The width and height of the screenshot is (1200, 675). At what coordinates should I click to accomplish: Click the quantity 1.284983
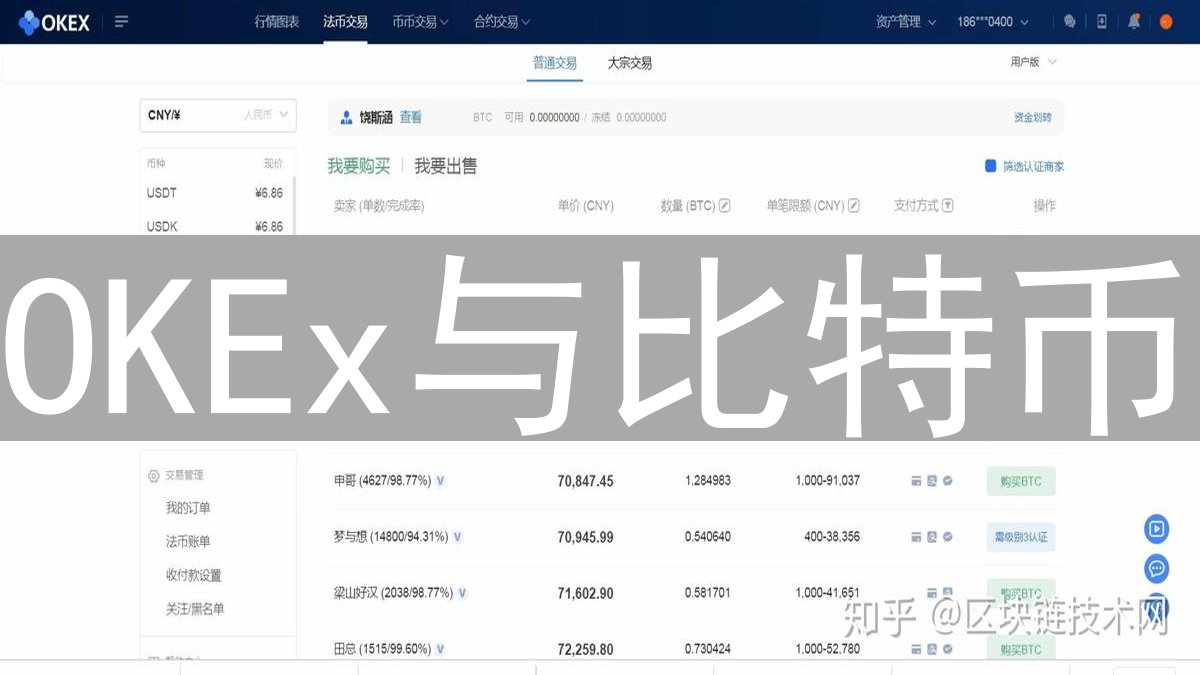pos(708,481)
